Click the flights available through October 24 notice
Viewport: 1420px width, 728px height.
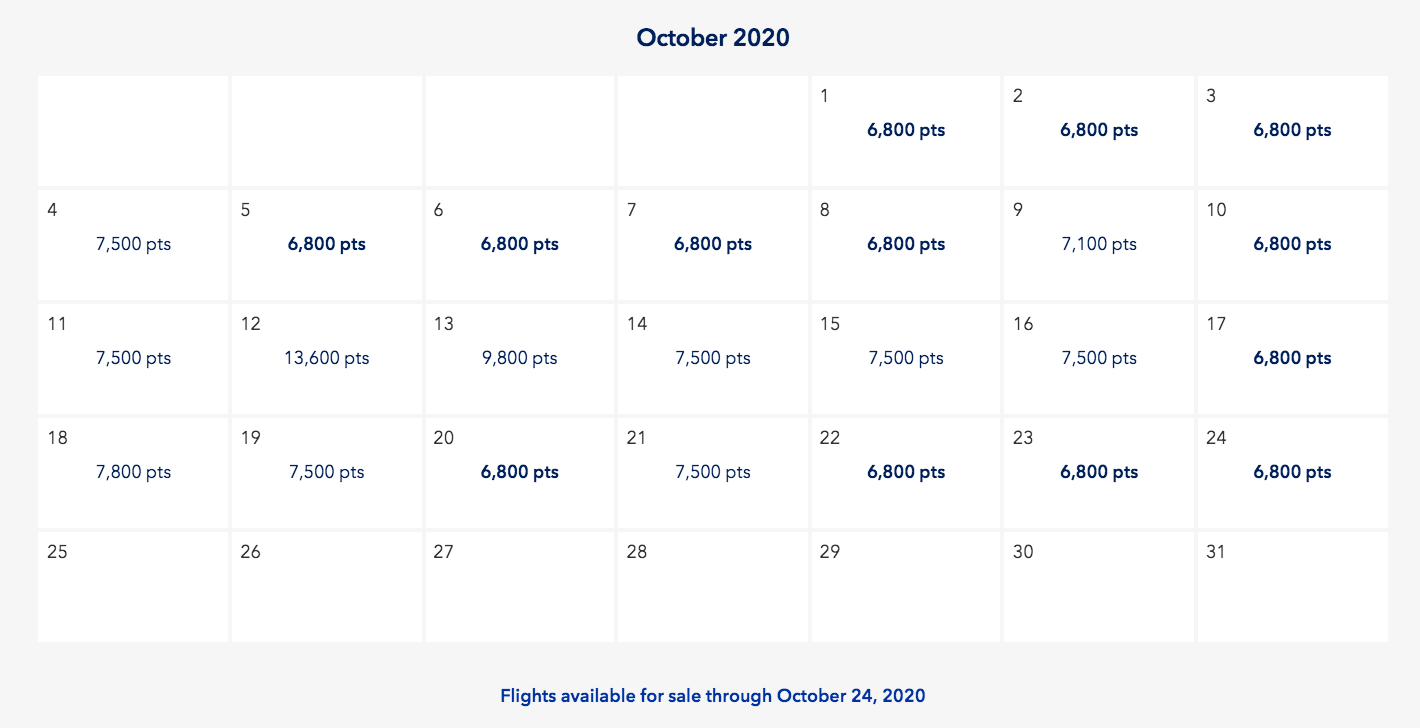tap(712, 695)
